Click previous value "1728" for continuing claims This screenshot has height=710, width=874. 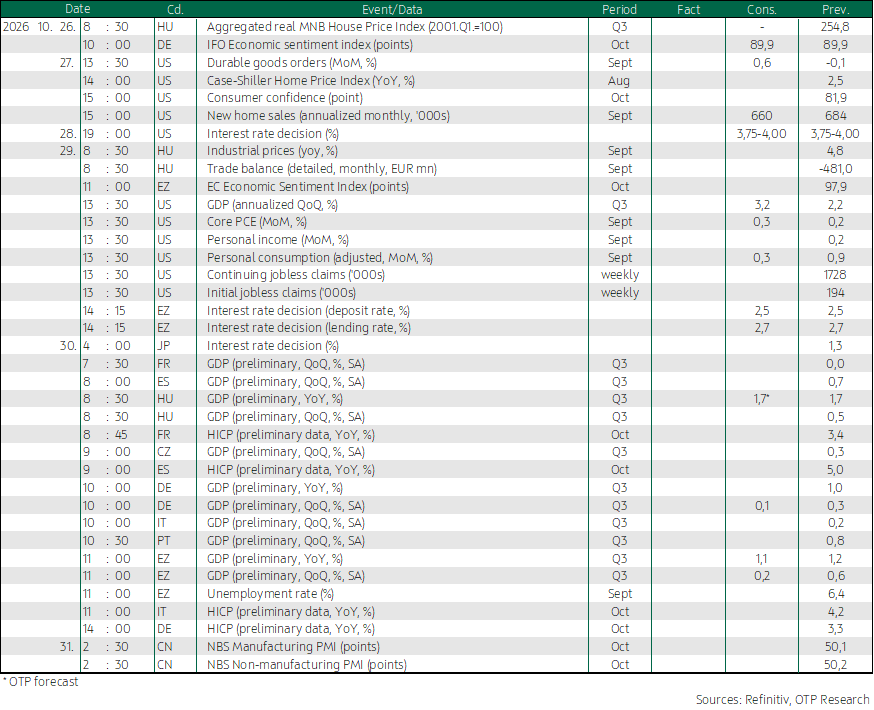tap(835, 274)
